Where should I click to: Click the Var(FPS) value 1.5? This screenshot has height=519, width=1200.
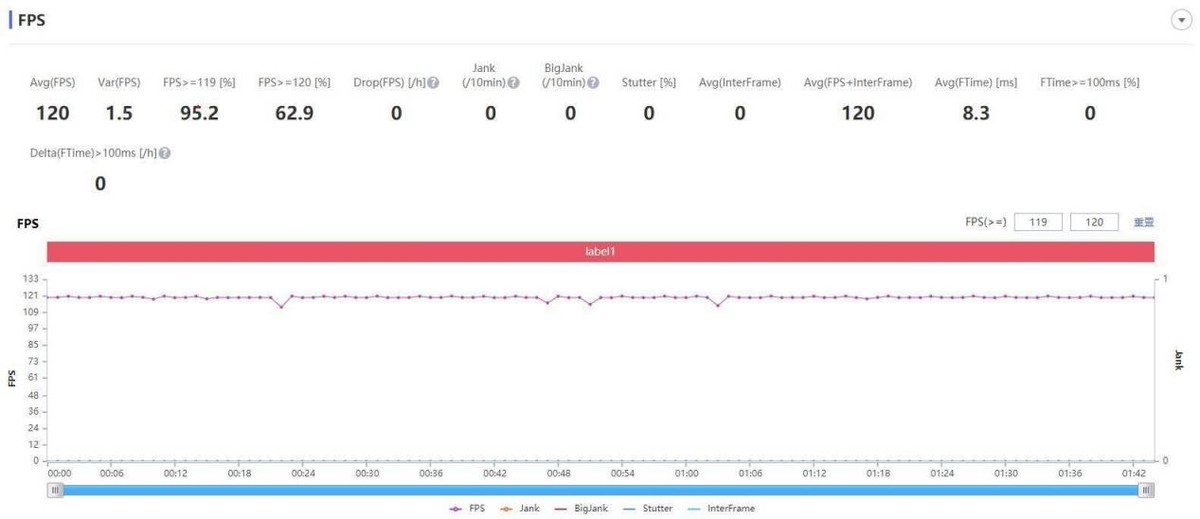click(x=119, y=113)
